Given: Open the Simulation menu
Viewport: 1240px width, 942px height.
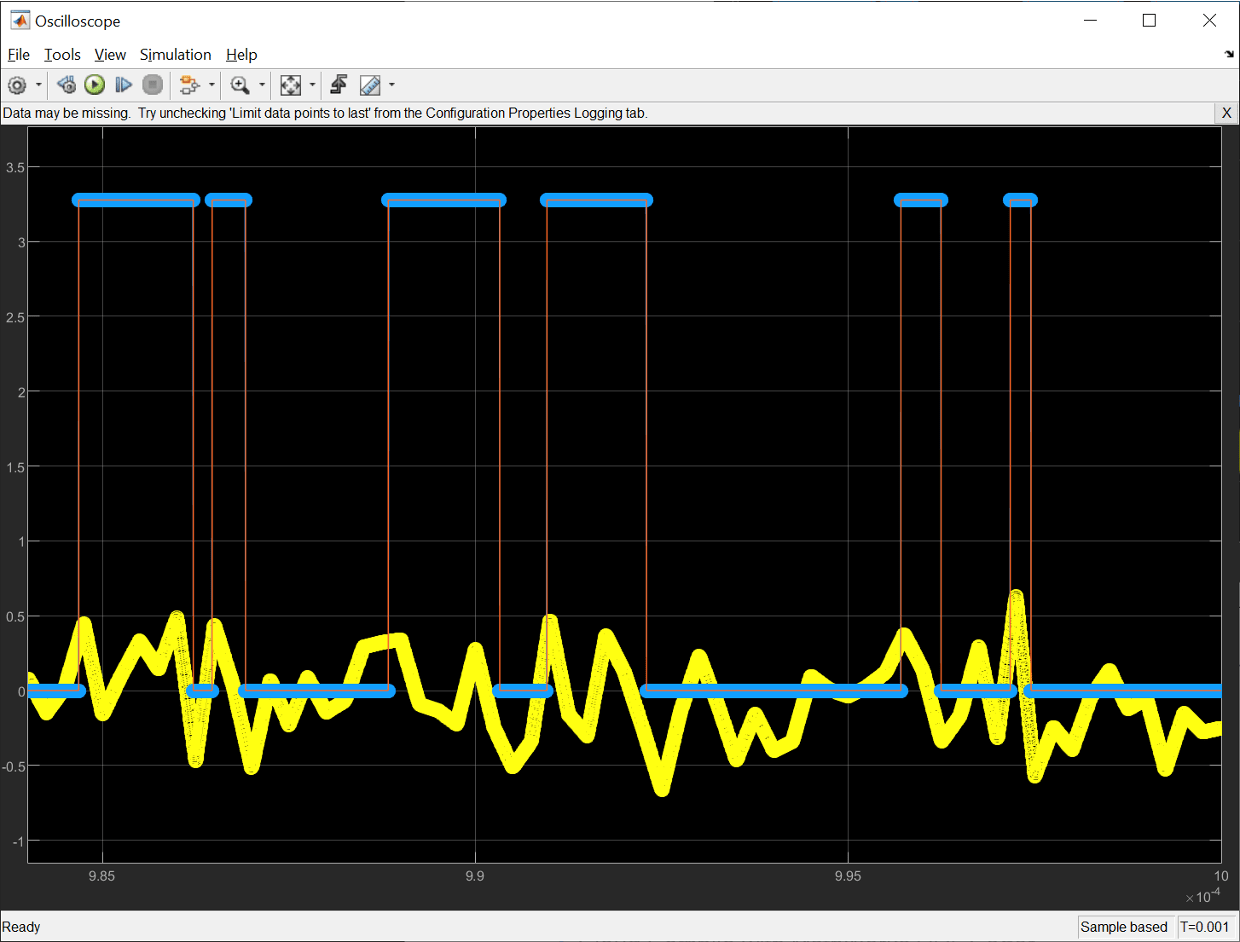Looking at the screenshot, I should 175,55.
